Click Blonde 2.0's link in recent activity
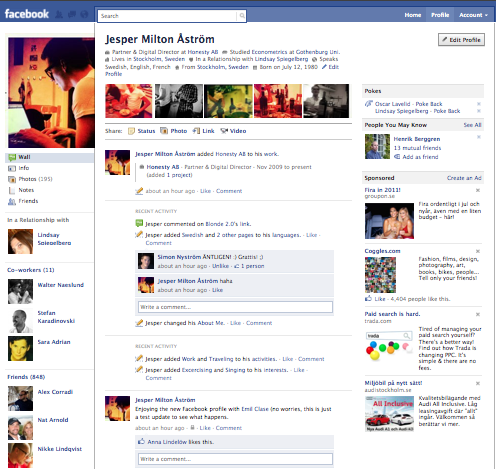Screen dimensions: 496x469 pos(228,224)
